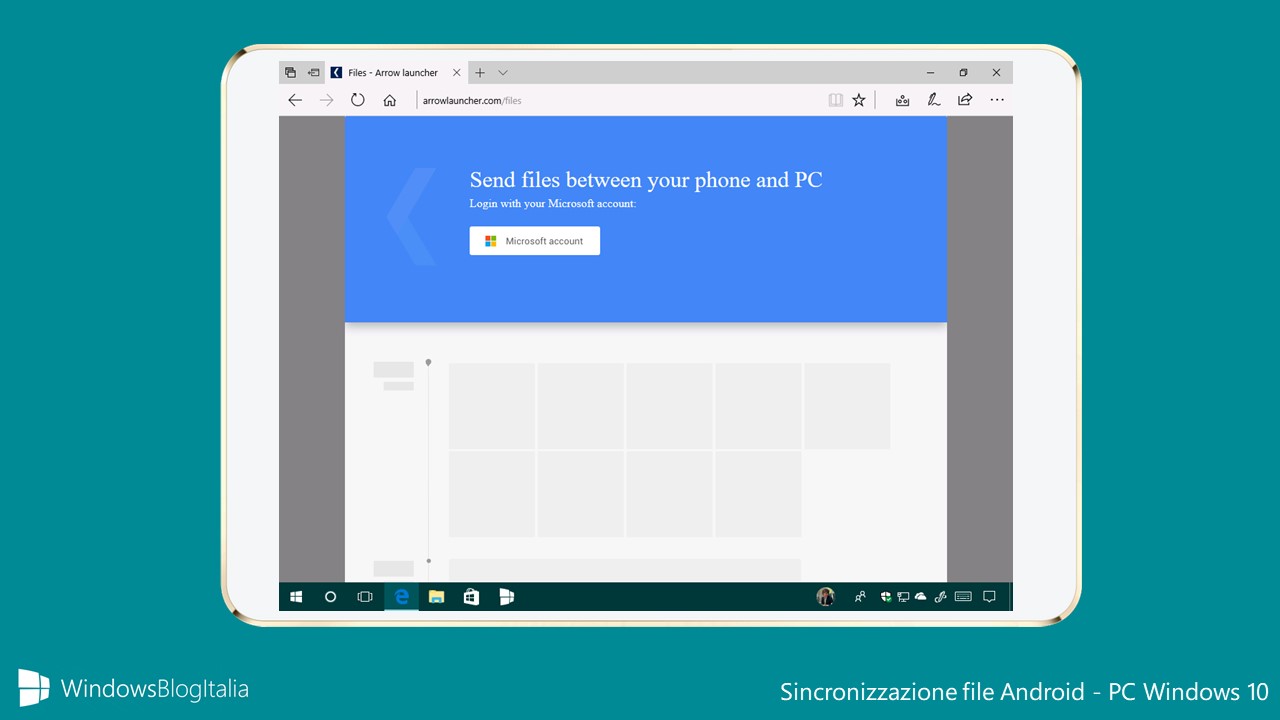Click the browser back arrow
The image size is (1280, 720).
pos(295,100)
